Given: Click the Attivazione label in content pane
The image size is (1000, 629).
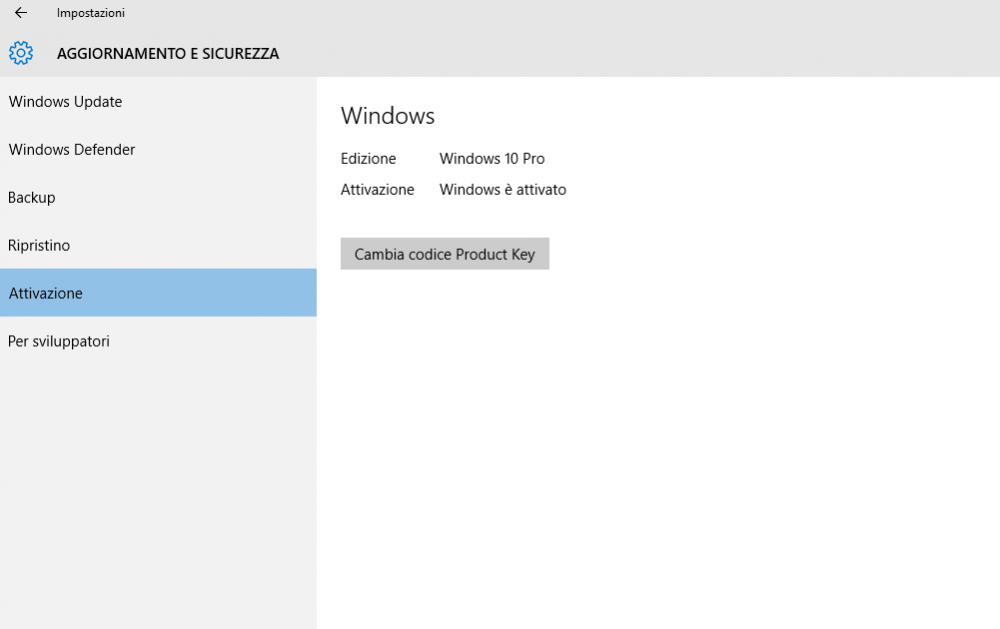Looking at the screenshot, I should point(377,189).
